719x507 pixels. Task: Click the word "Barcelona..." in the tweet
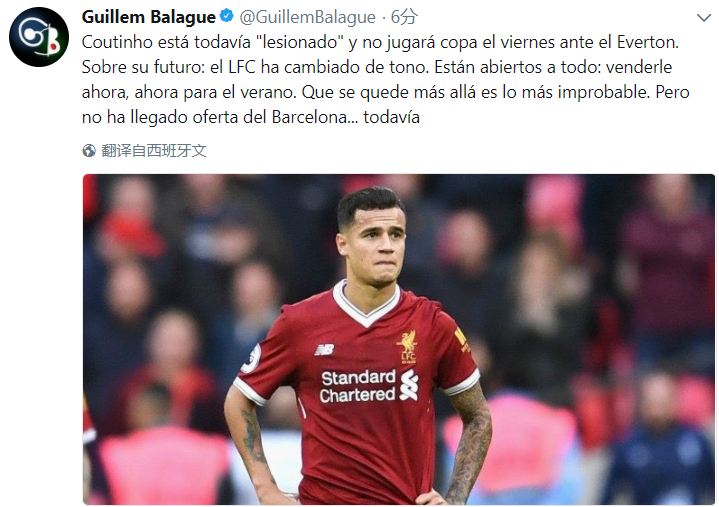(x=315, y=117)
